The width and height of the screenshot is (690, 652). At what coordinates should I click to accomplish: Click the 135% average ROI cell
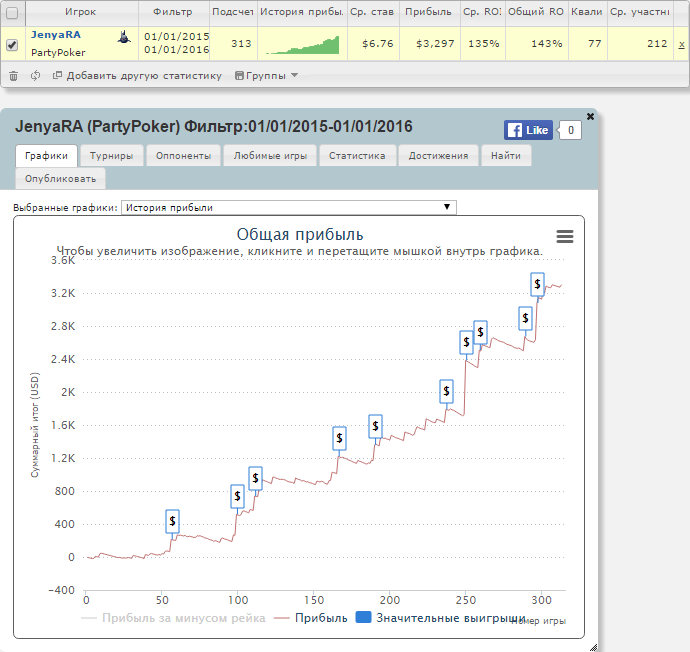tap(484, 44)
